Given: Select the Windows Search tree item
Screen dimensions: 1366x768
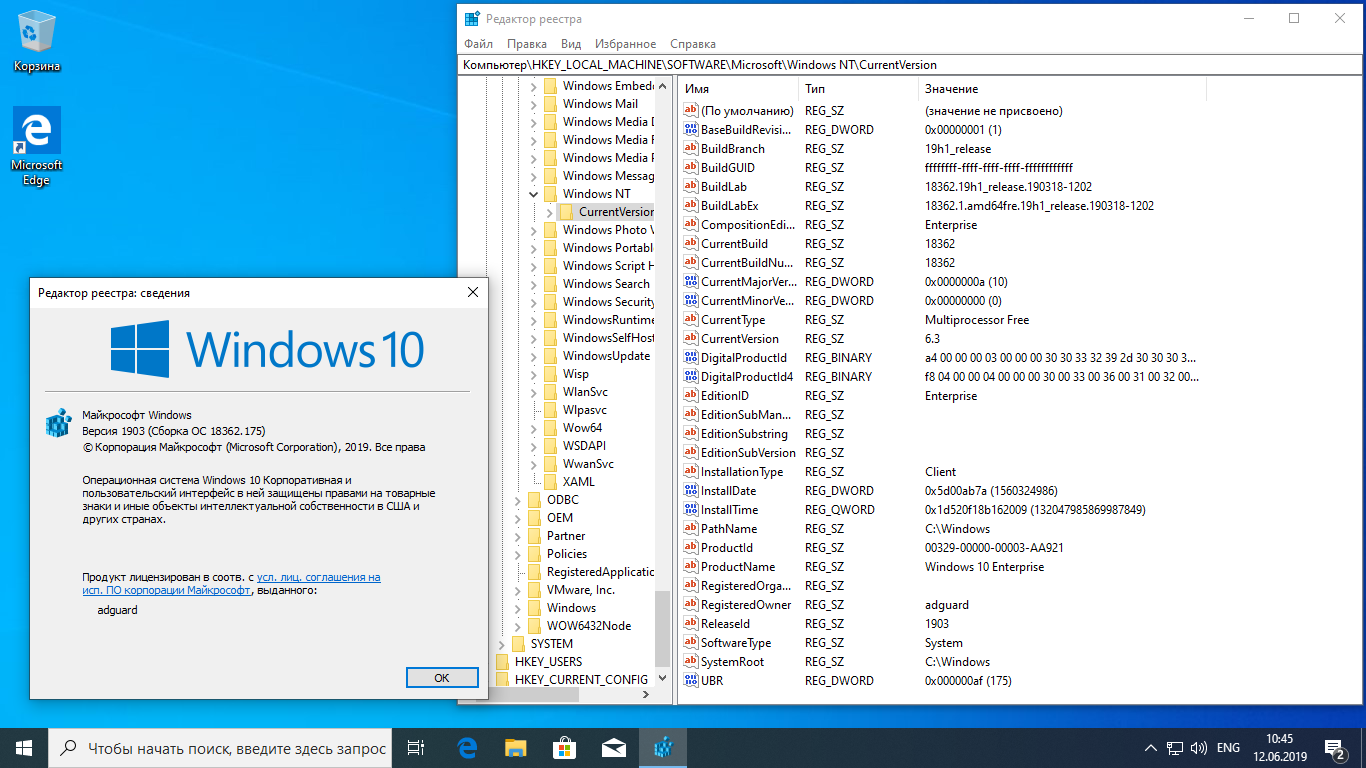Looking at the screenshot, I should tap(606, 283).
